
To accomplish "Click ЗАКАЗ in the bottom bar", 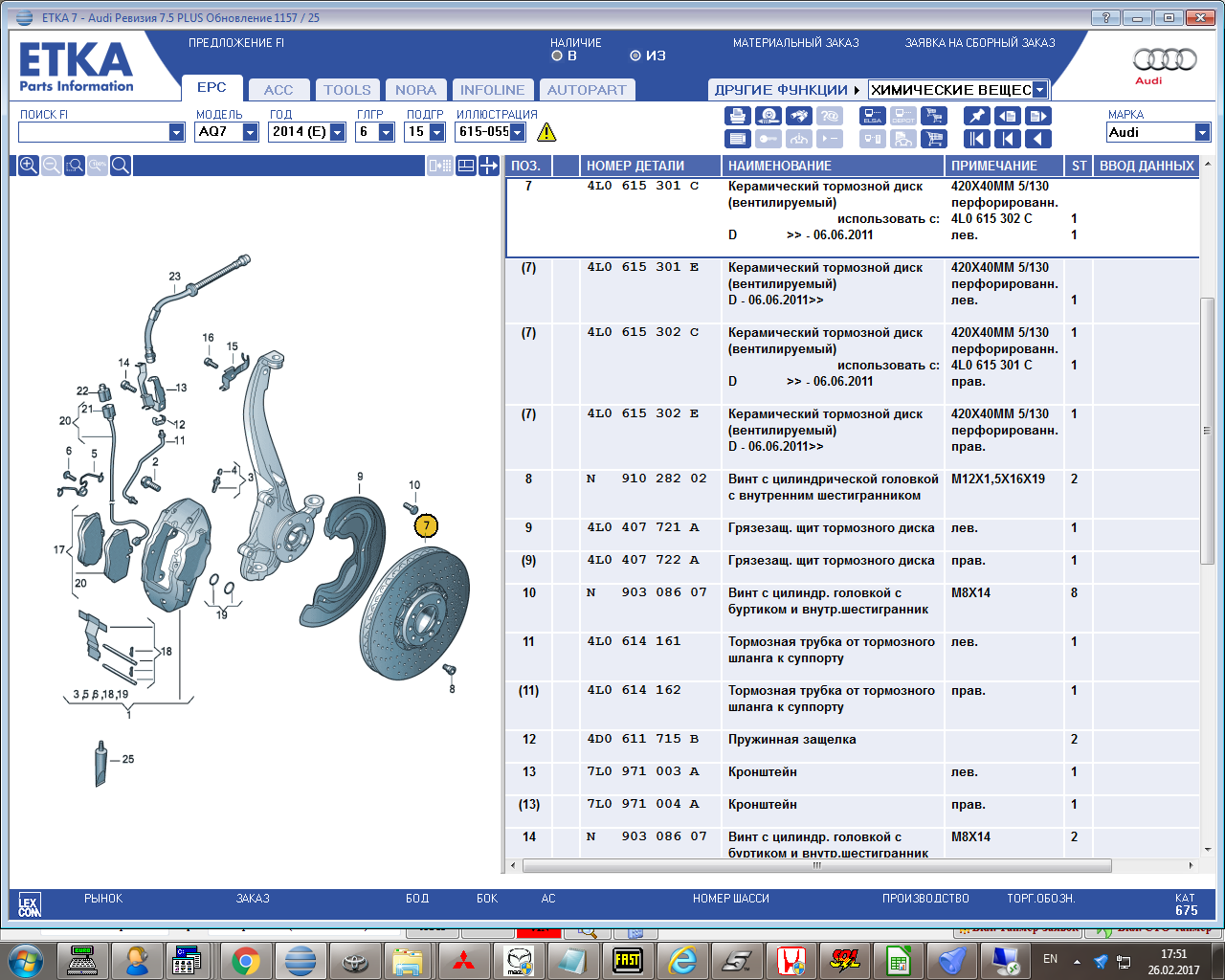I will [253, 899].
